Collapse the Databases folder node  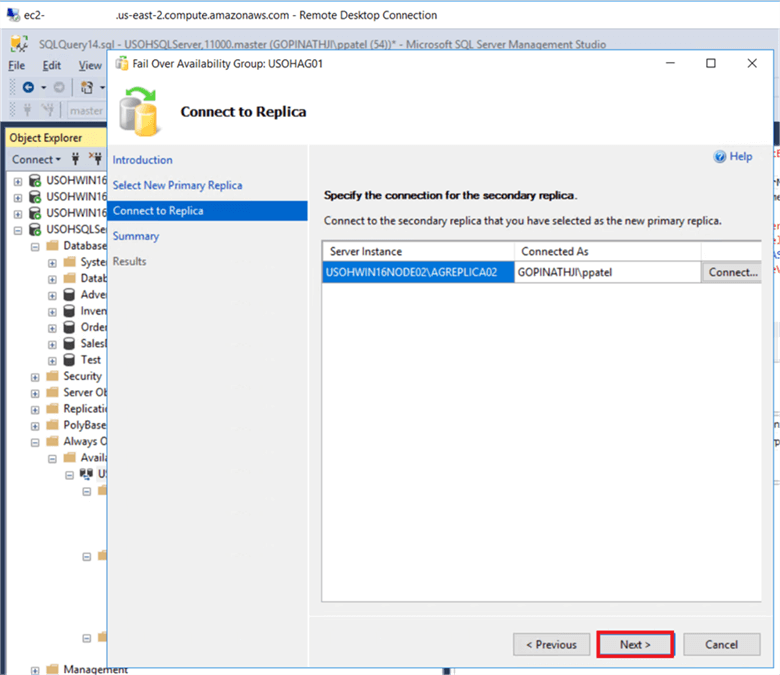(35, 247)
